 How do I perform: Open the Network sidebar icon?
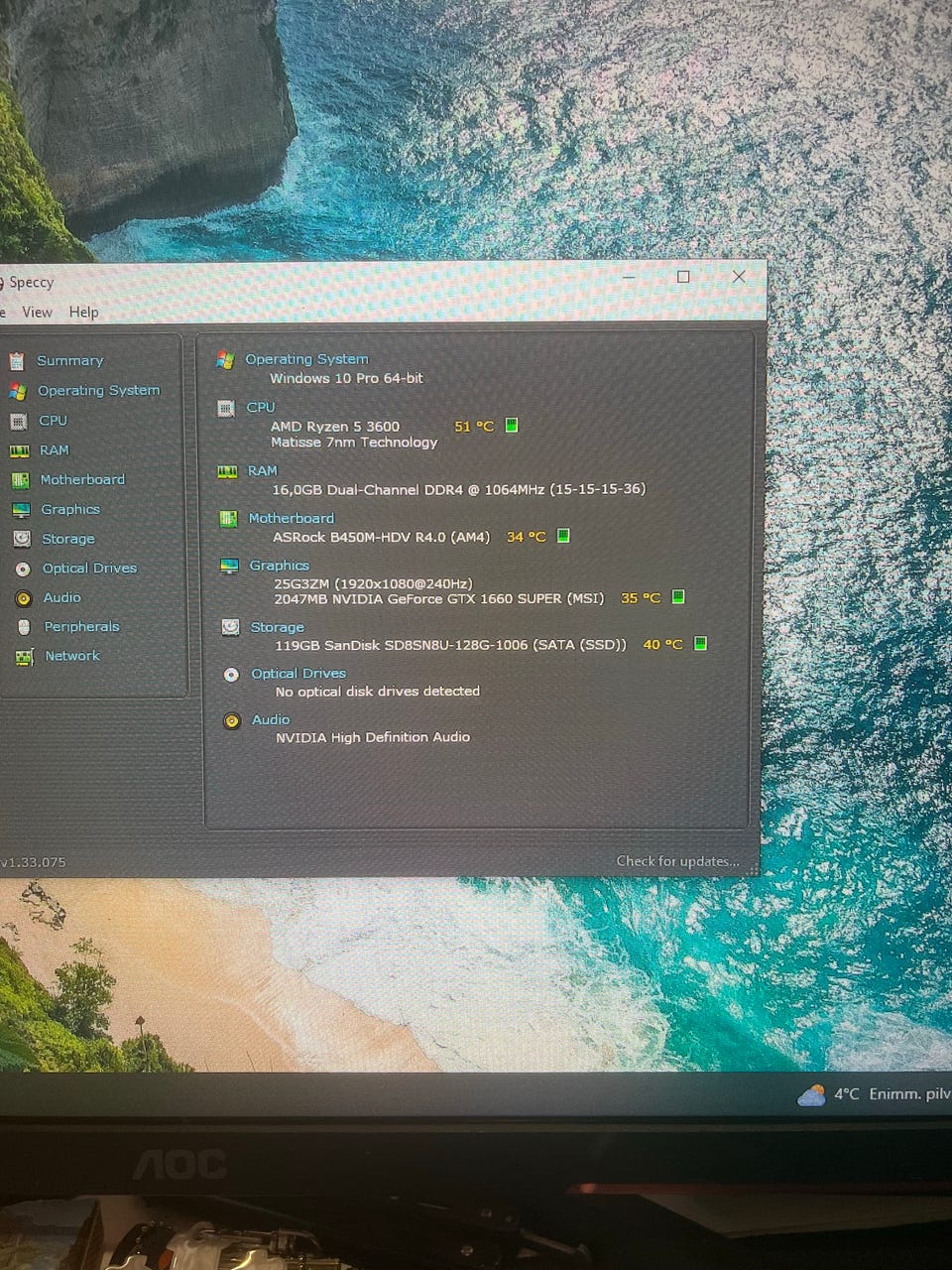tap(25, 656)
